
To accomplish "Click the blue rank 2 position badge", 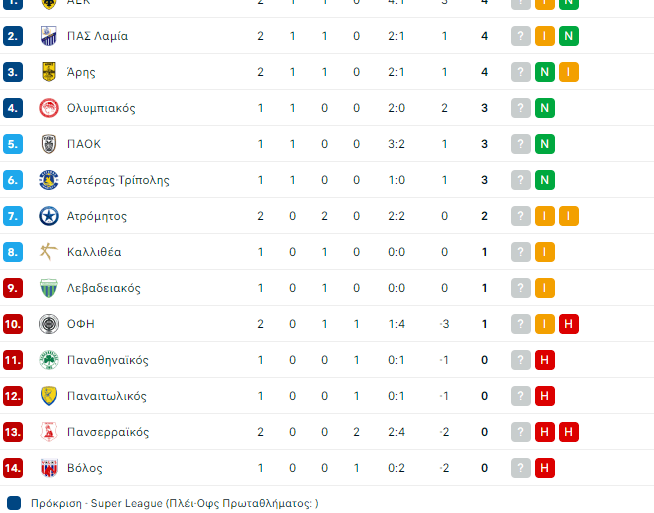I will tap(13, 36).
